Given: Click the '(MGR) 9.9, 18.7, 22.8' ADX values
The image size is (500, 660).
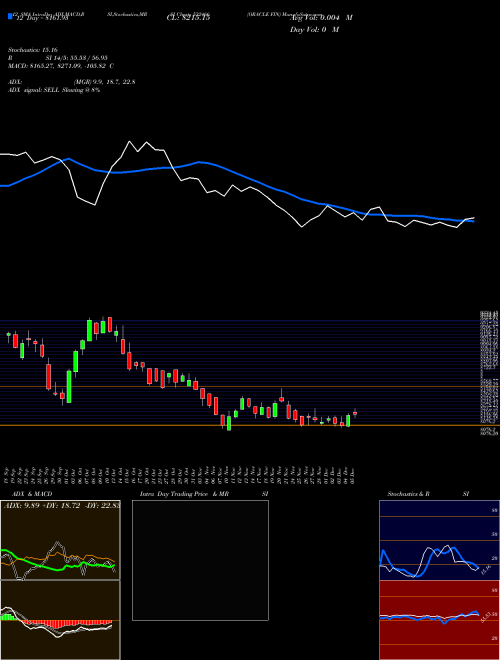Looking at the screenshot, I should tap(104, 82).
